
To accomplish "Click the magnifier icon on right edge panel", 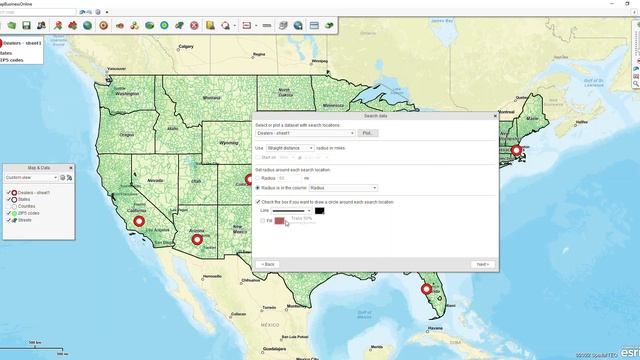I will click(x=636, y=83).
